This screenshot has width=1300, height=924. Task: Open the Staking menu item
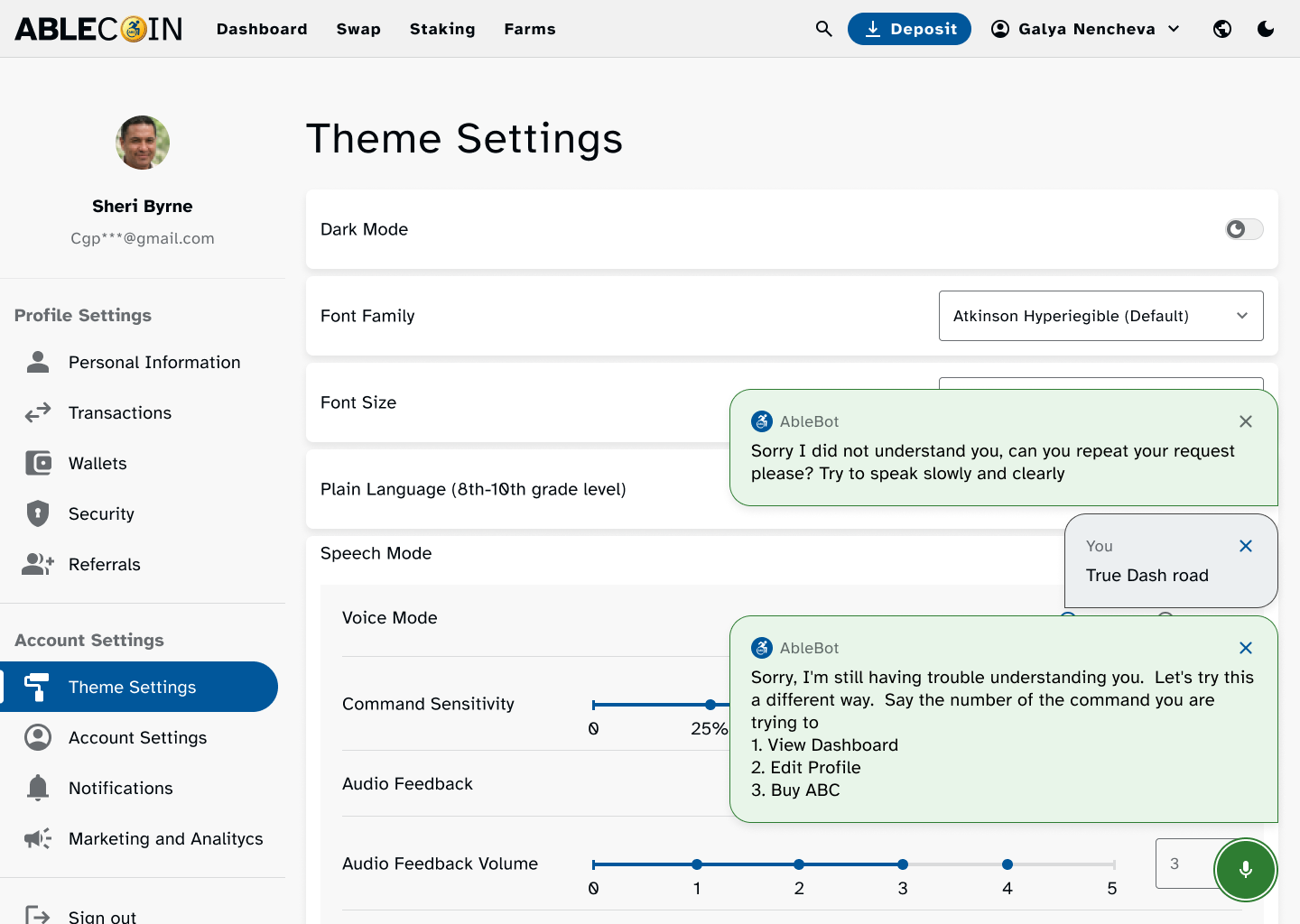coord(442,29)
